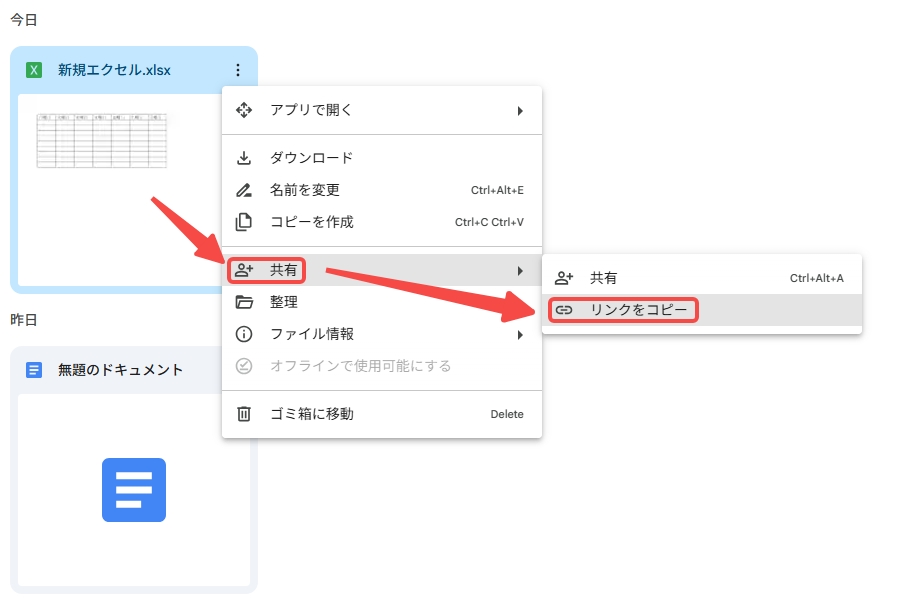Click the title 無題のドキュメント

pyautogui.click(x=121, y=370)
